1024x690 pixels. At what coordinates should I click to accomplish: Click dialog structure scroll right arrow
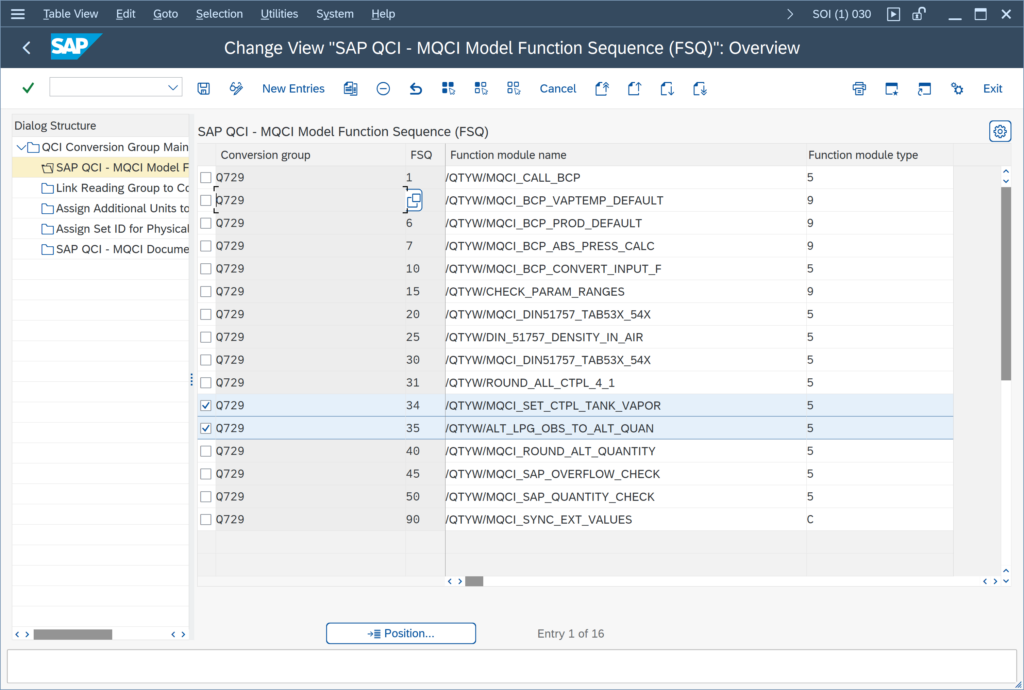(x=184, y=635)
